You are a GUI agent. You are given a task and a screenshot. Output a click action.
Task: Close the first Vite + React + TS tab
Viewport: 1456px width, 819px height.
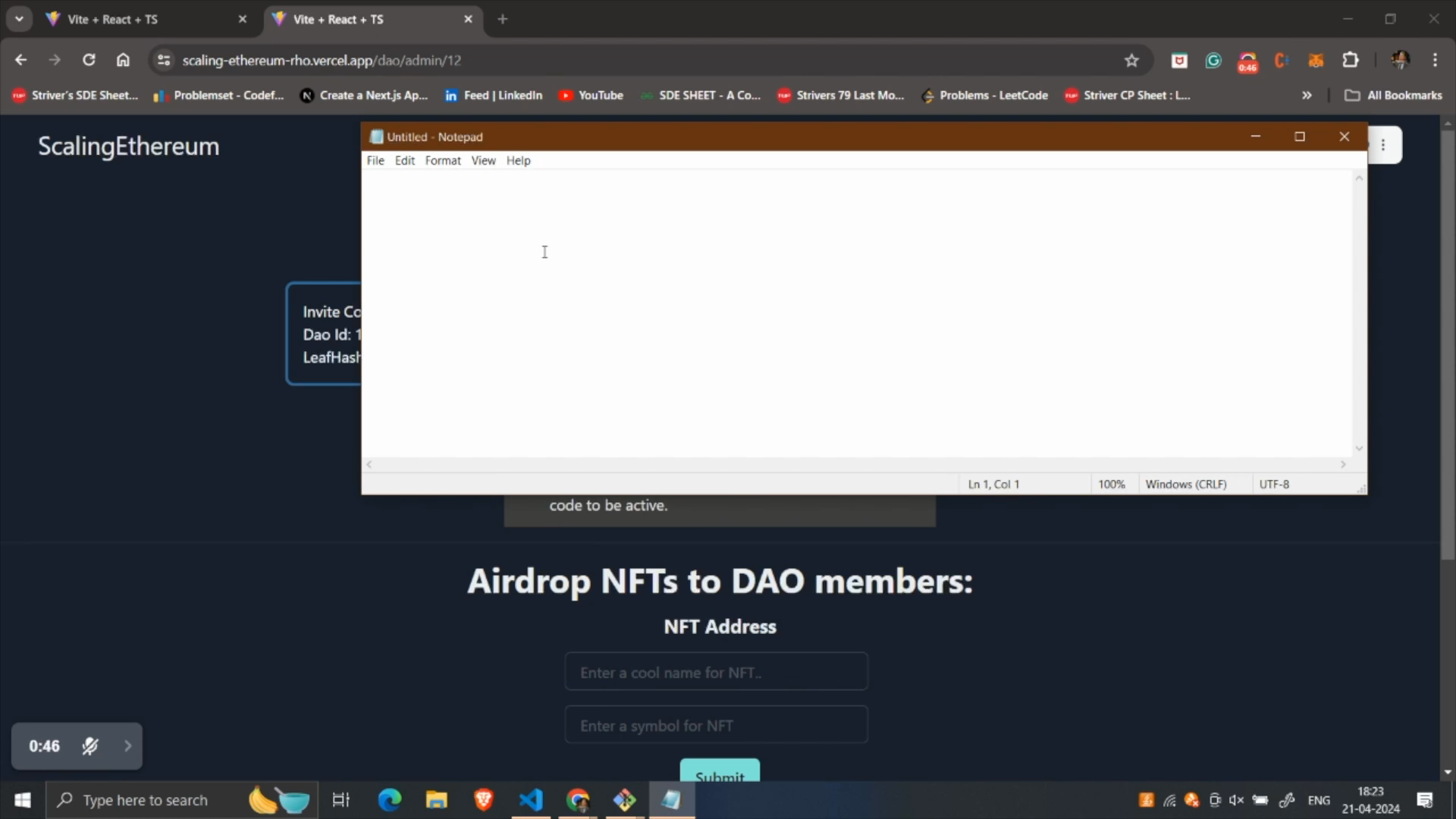tap(243, 19)
